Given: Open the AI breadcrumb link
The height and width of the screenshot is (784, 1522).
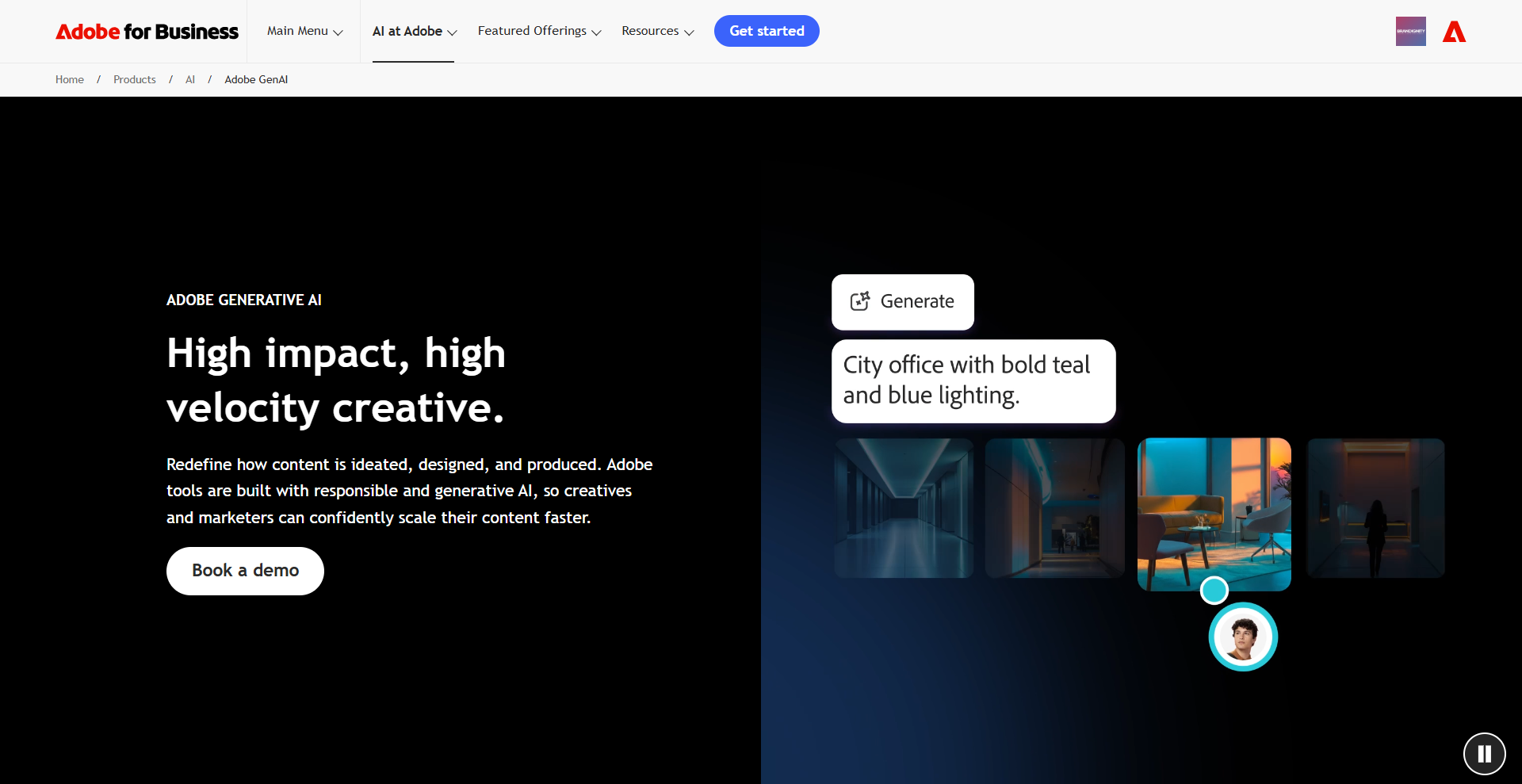Looking at the screenshot, I should click(x=190, y=79).
